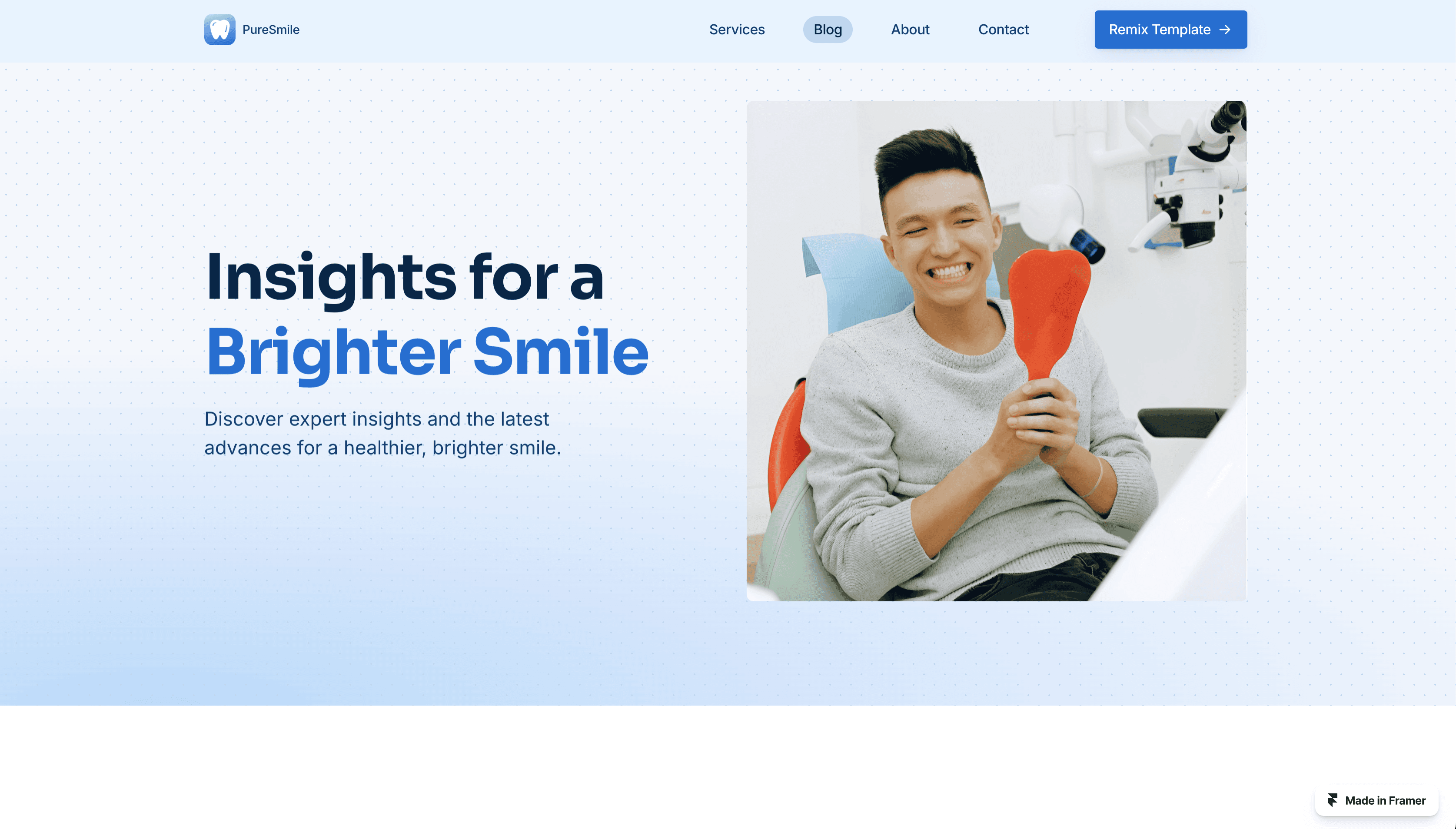This screenshot has height=829, width=1456.
Task: Click the Made in Framer text
Action: coord(1385,800)
